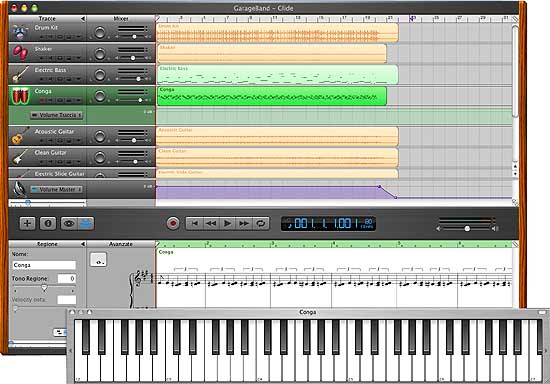Click the Electric Bass instrument icon
The height and width of the screenshot is (384, 550).
coord(20,74)
